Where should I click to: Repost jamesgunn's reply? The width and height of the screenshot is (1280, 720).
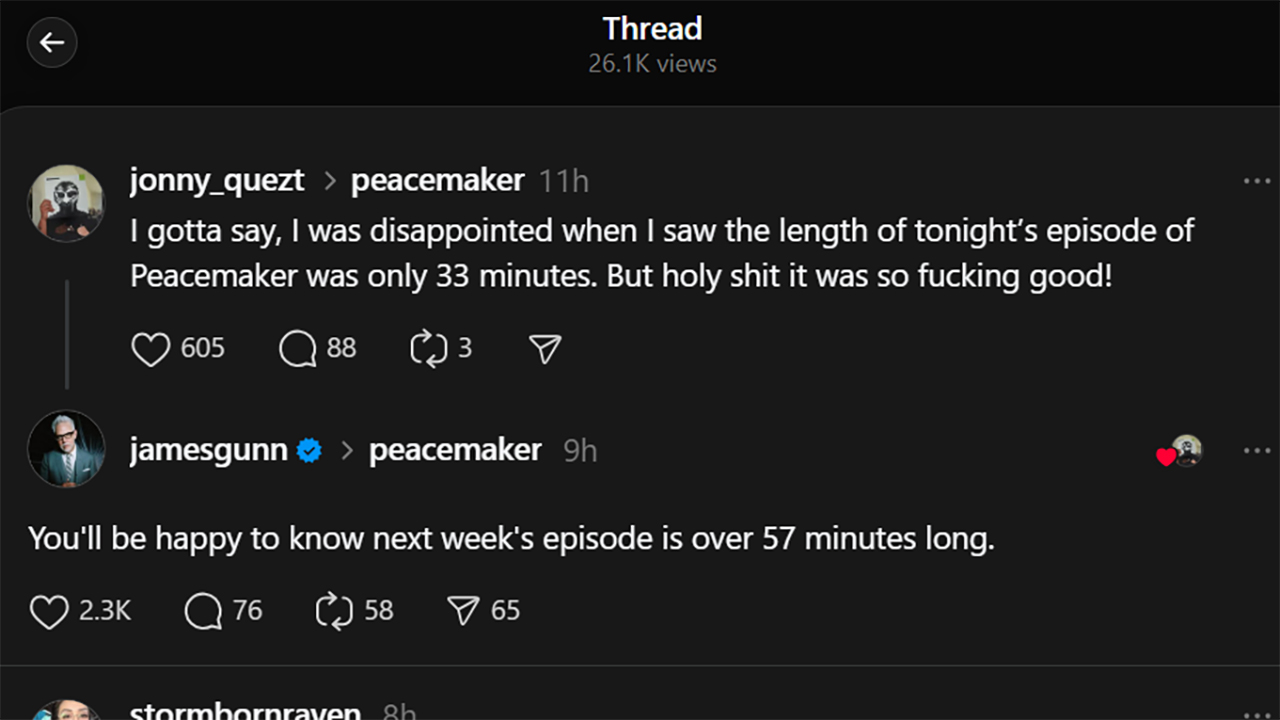click(x=333, y=611)
